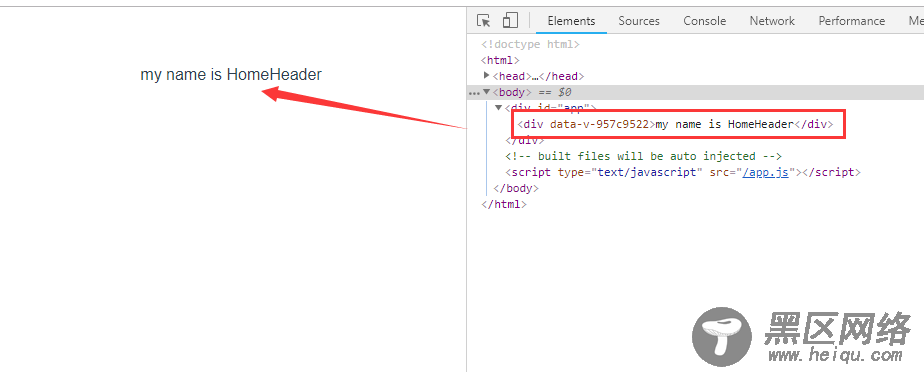
Task: Switch to the Elements tab
Action: (571, 21)
